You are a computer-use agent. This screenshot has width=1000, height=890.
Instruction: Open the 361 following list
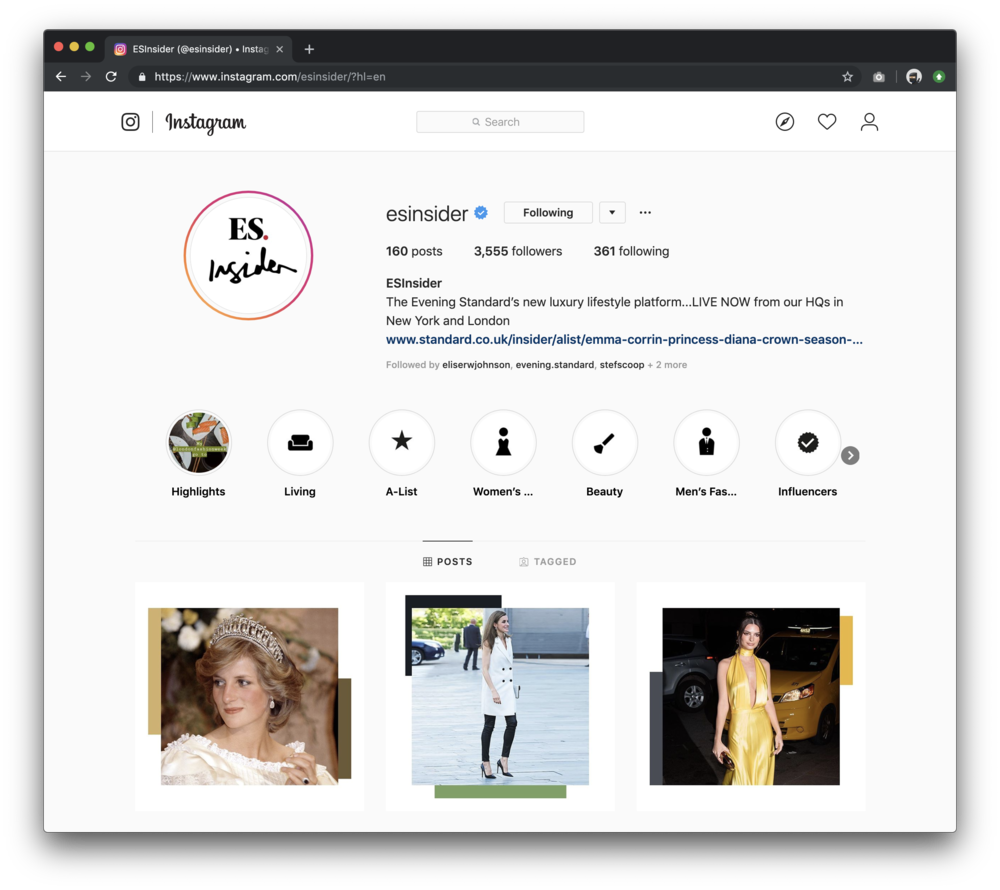click(x=631, y=251)
